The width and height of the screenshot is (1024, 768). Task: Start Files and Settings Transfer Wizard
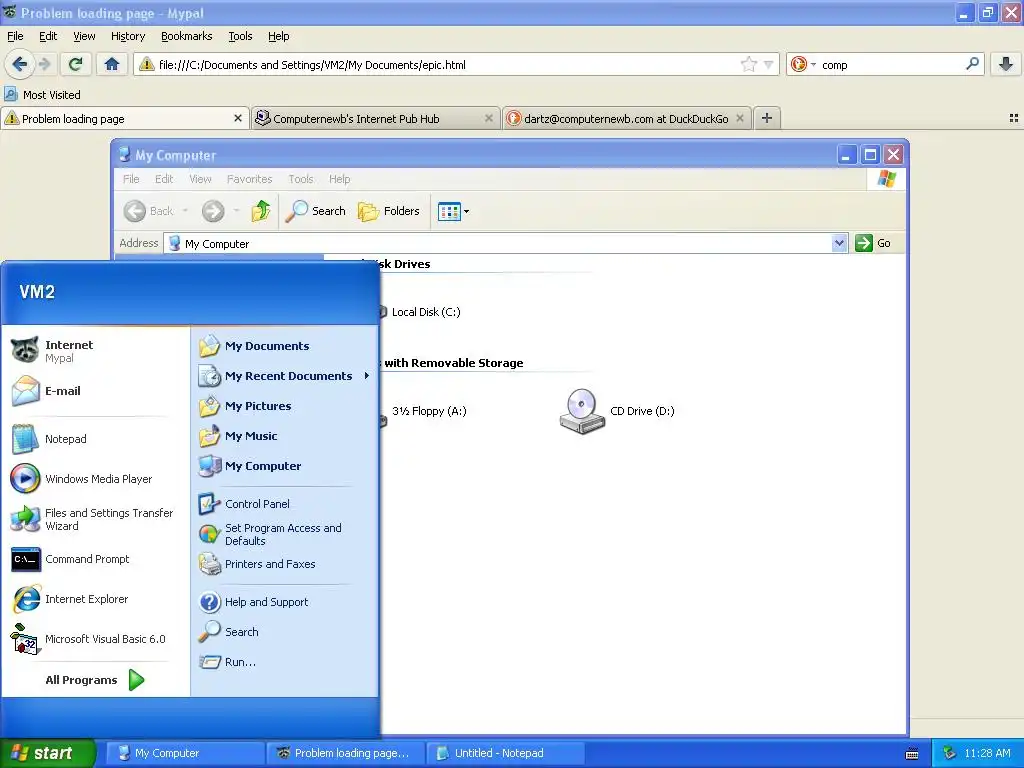pyautogui.click(x=95, y=519)
